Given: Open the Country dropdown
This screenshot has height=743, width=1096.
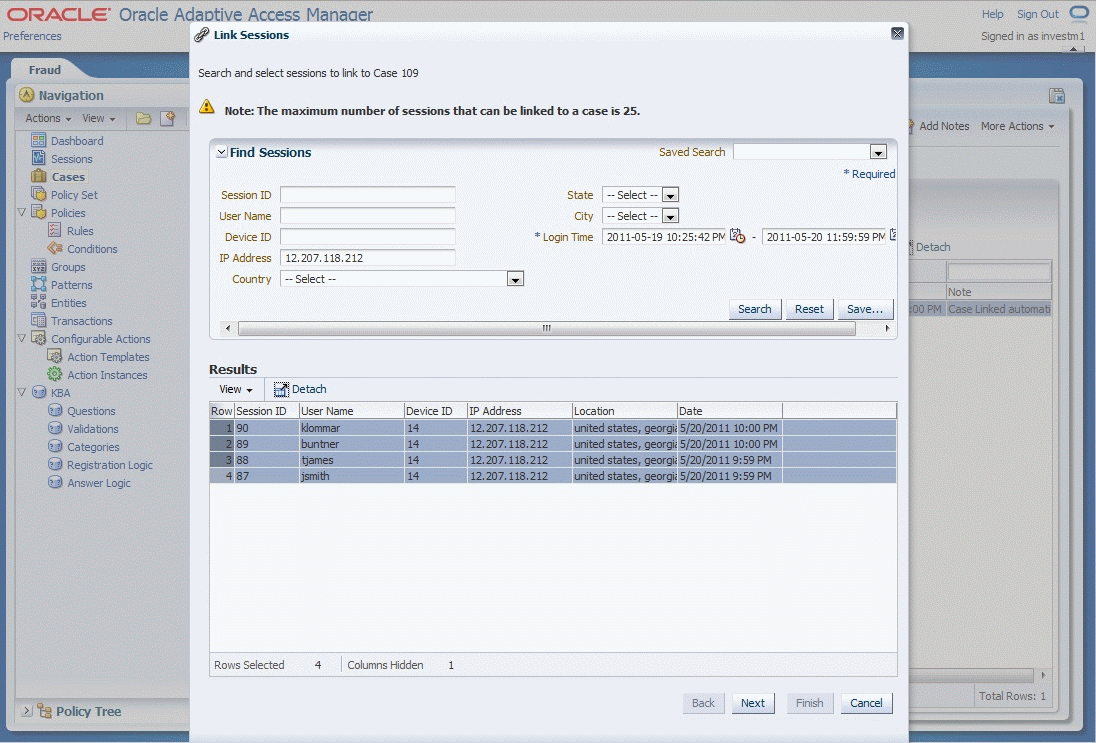Looking at the screenshot, I should coord(516,278).
